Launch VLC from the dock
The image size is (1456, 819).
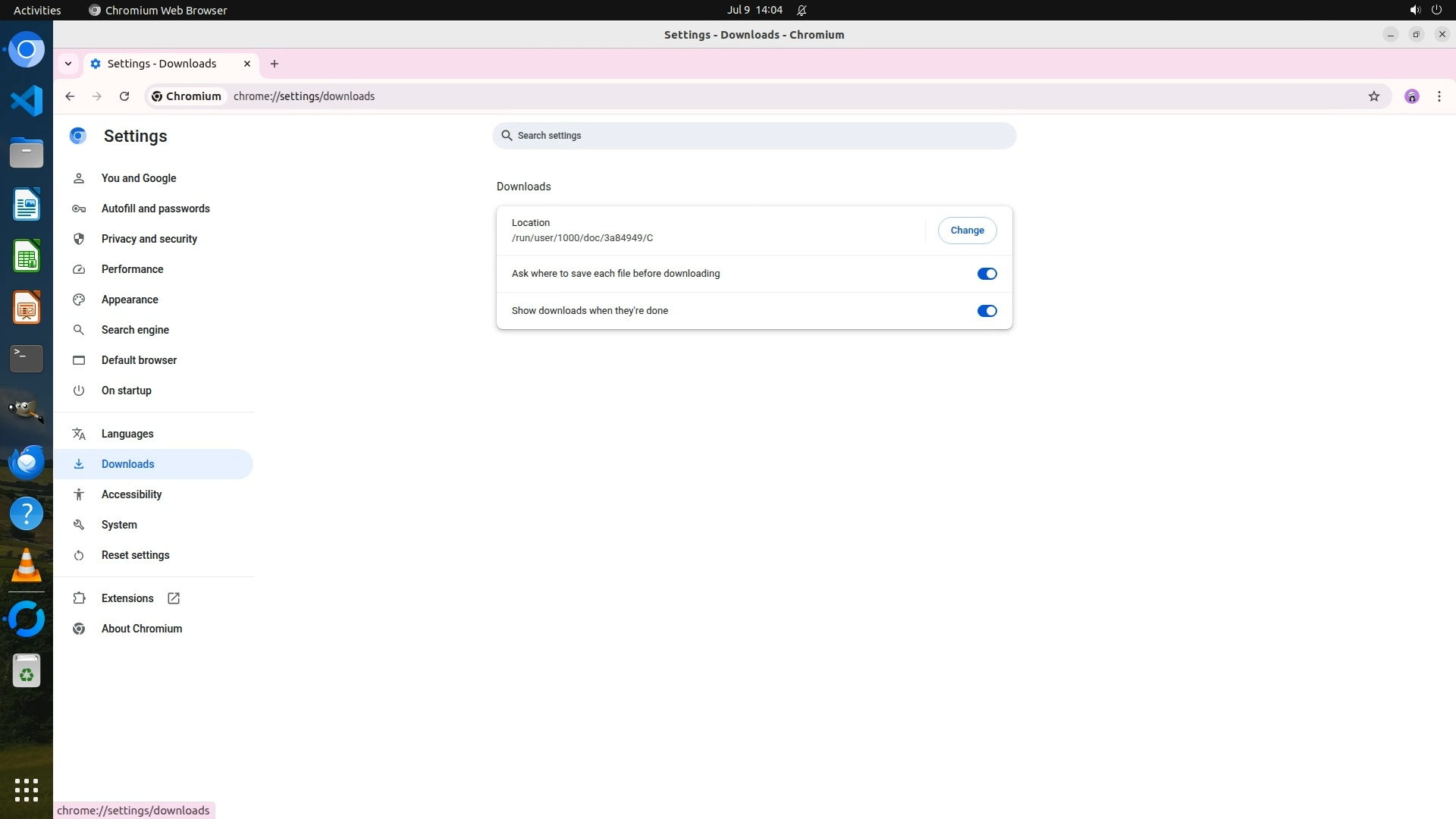click(27, 566)
